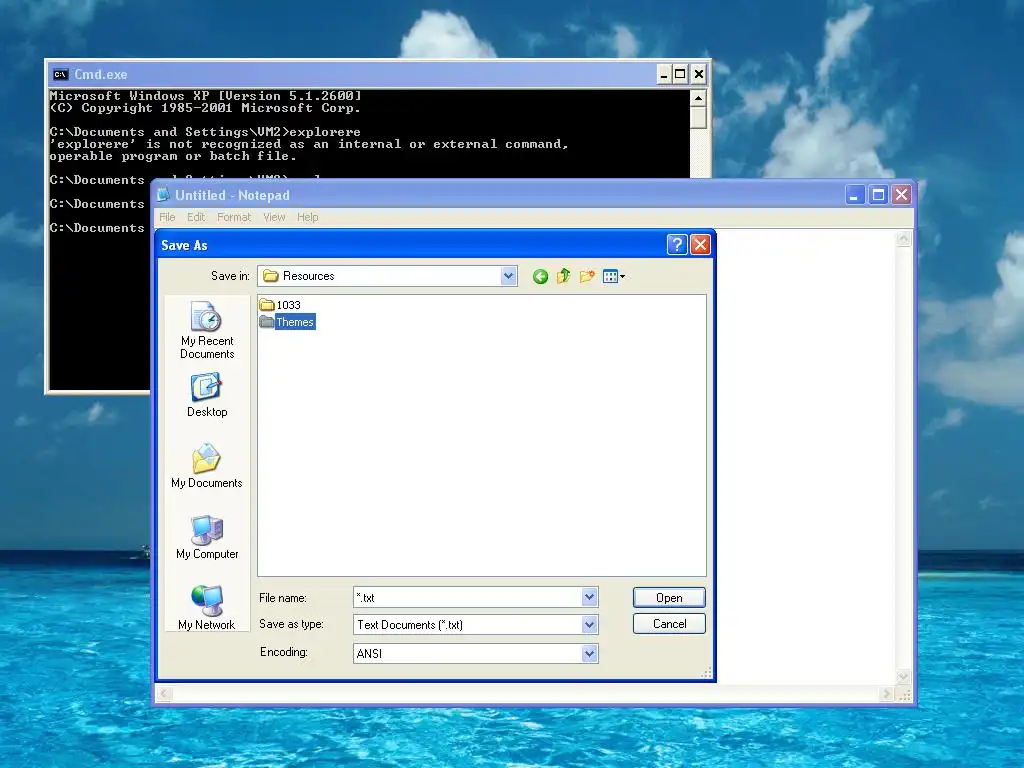The width and height of the screenshot is (1024, 768).
Task: Click Notepad horizontal scrollbar left arrow
Action: coord(165,694)
